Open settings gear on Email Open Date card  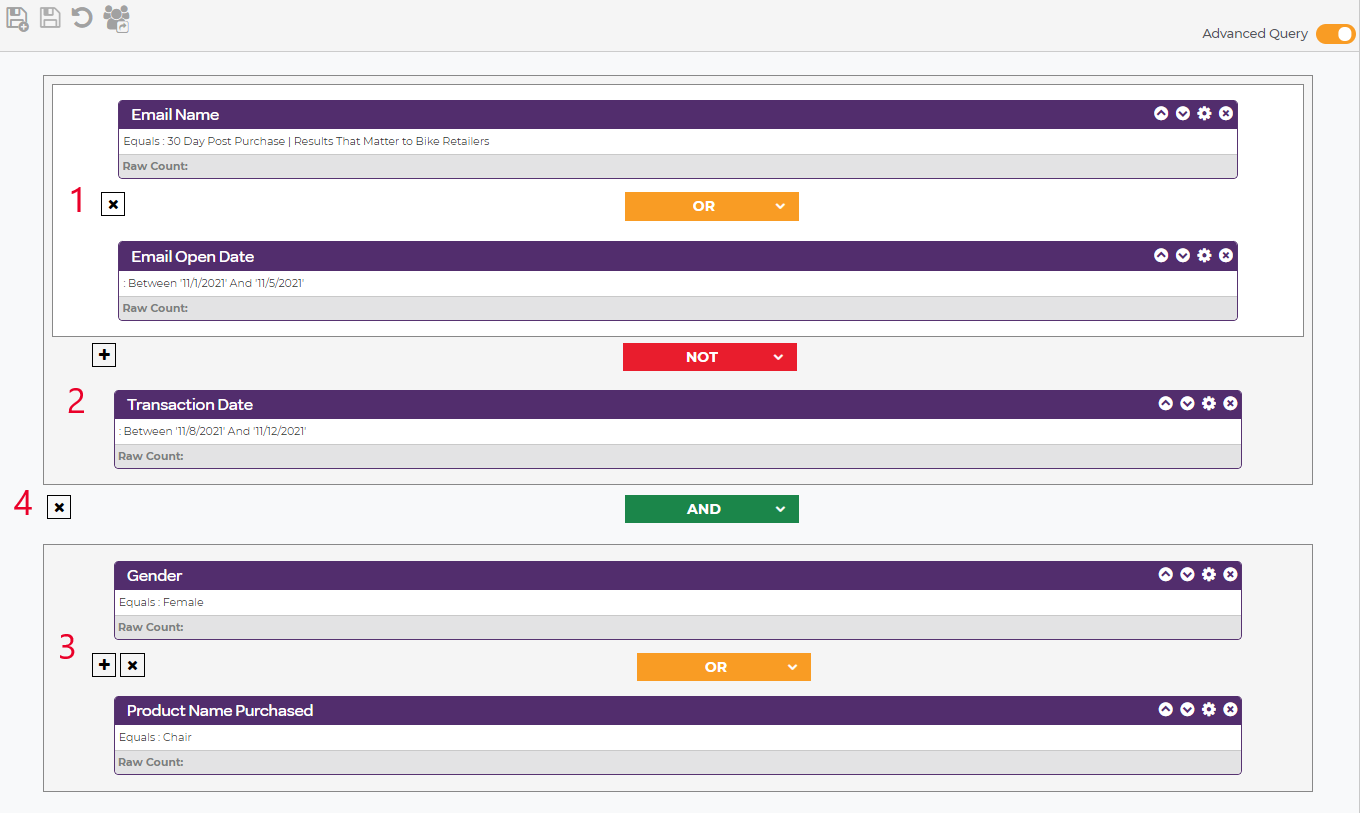(1204, 256)
